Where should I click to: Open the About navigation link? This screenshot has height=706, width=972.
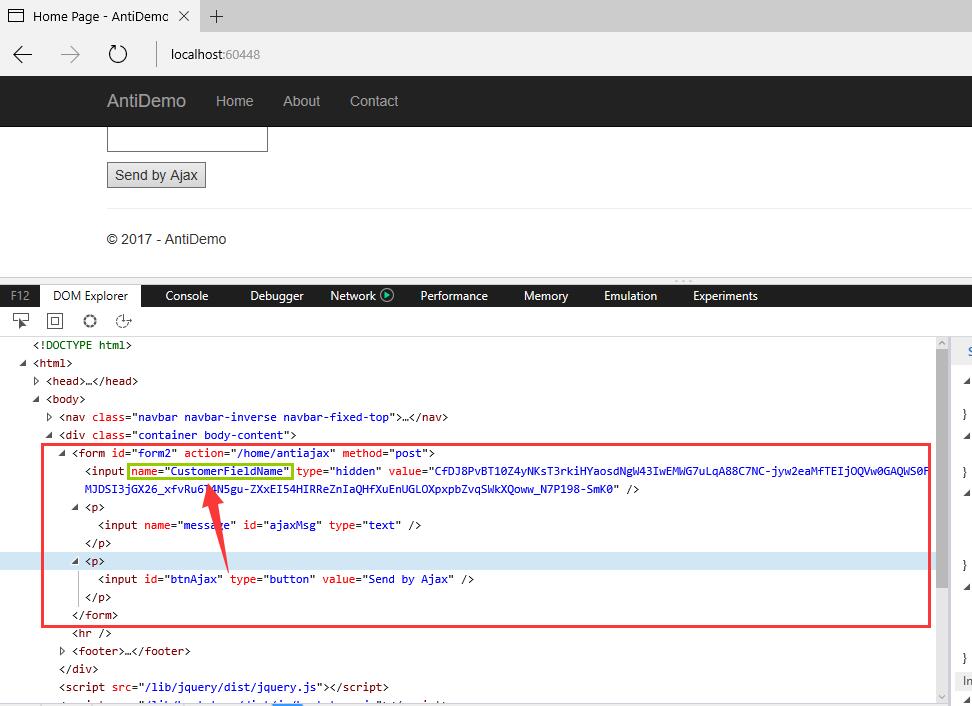(x=301, y=101)
